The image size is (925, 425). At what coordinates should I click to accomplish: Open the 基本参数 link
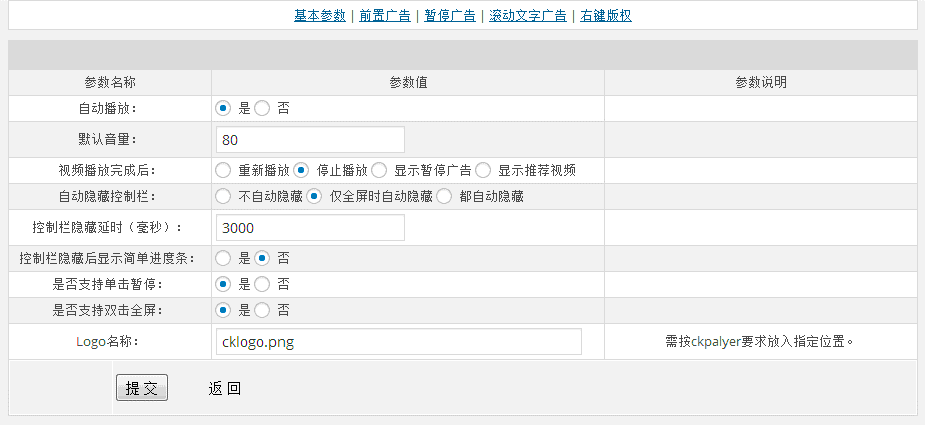[x=320, y=16]
